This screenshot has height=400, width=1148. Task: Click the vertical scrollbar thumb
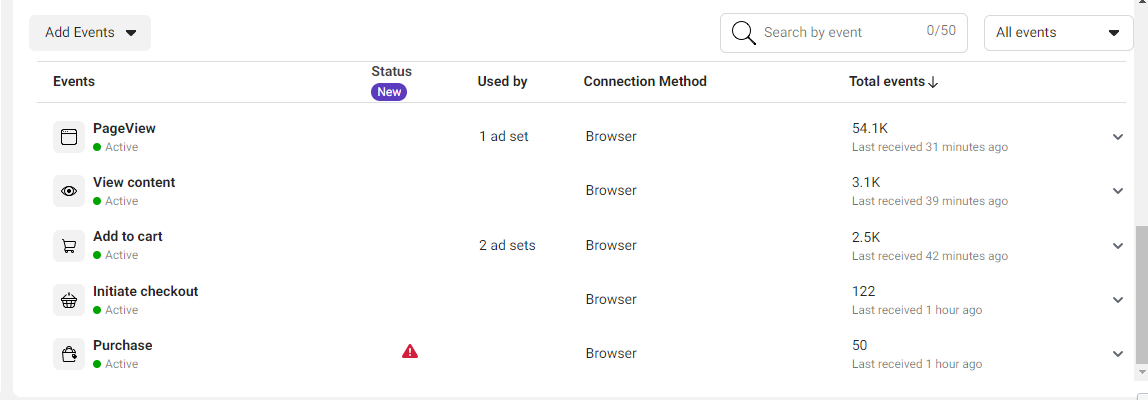pyautogui.click(x=1142, y=295)
